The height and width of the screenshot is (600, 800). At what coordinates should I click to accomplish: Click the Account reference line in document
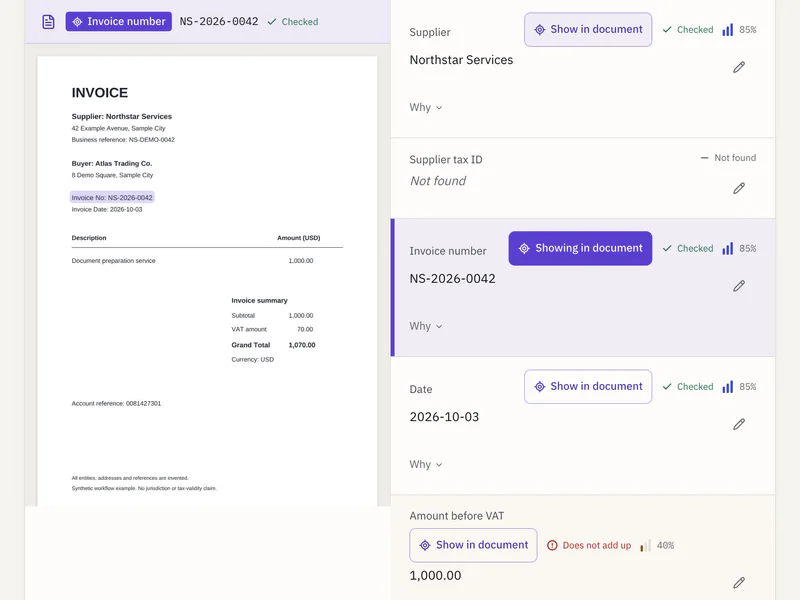(x=116, y=403)
